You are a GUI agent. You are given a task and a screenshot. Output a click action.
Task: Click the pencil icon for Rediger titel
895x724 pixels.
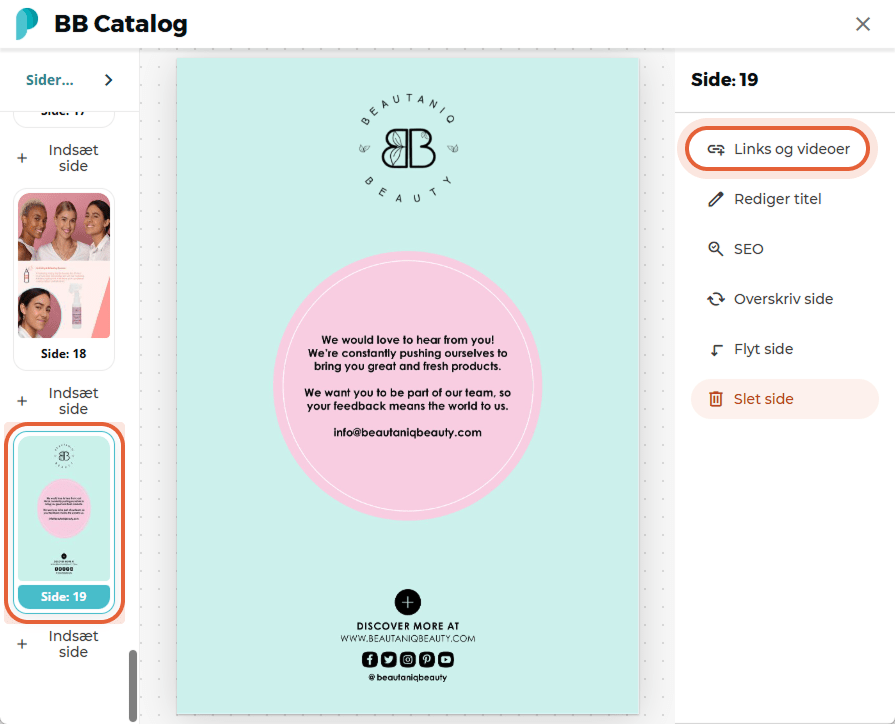tap(716, 199)
